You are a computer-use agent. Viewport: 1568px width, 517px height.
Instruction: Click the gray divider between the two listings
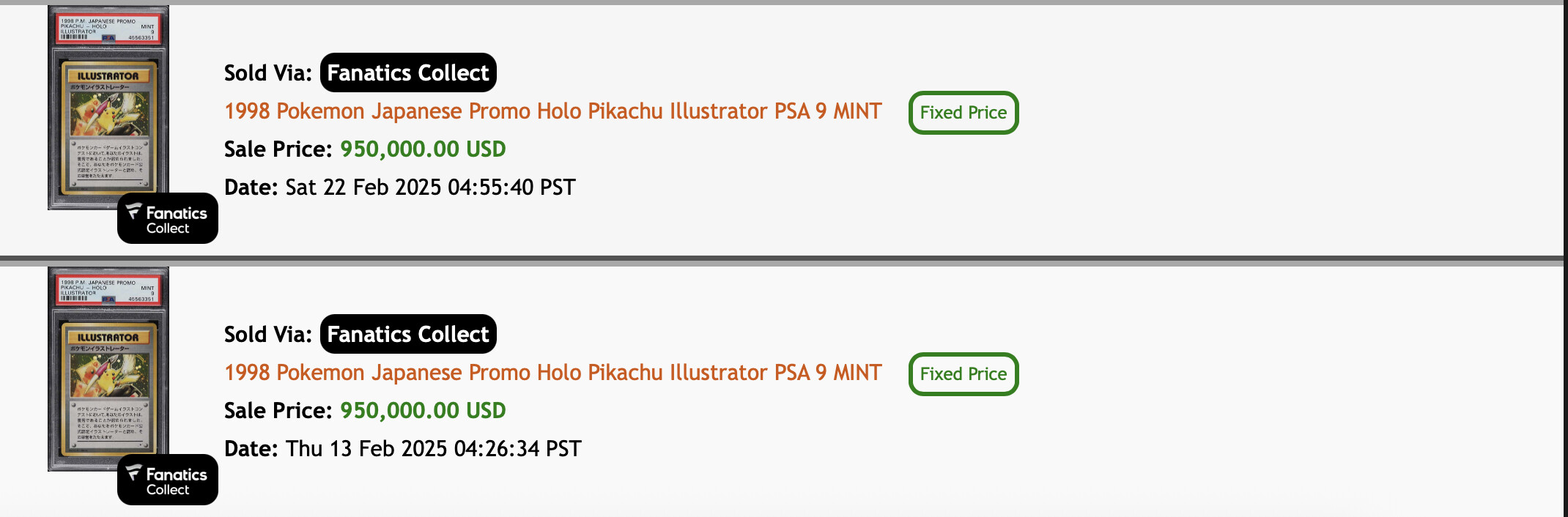tap(782, 261)
